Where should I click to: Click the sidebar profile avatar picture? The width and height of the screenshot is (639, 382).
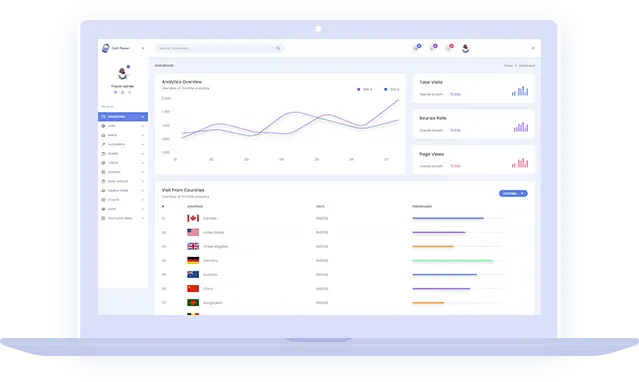coord(122,73)
